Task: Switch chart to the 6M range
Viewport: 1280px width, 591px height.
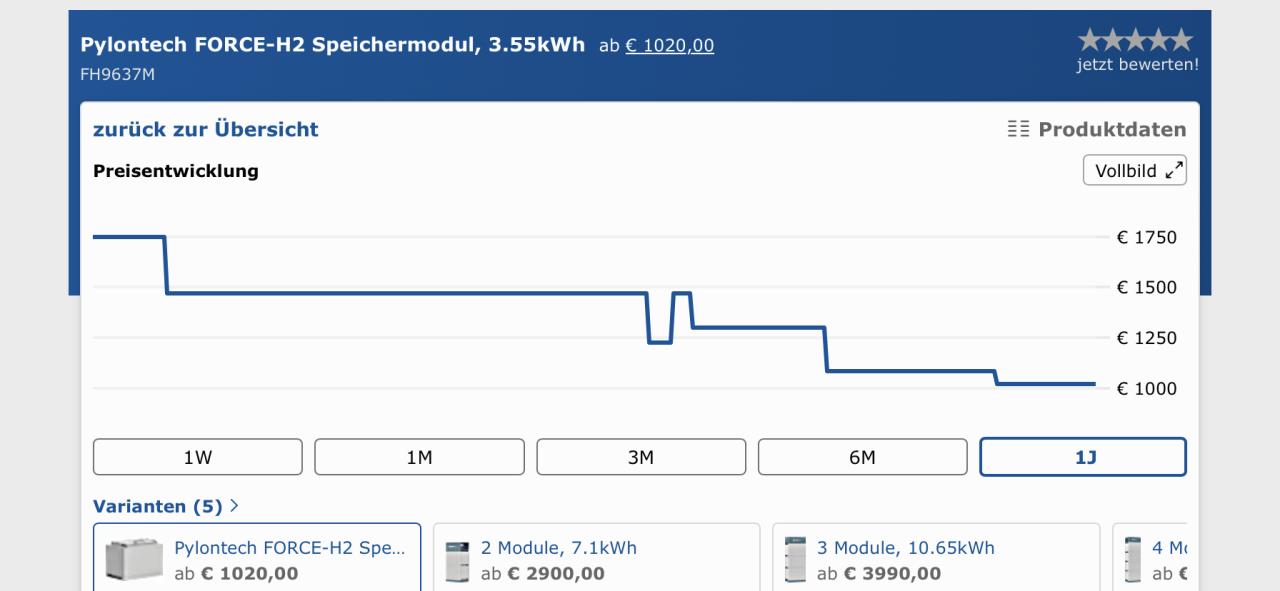Action: [x=863, y=457]
